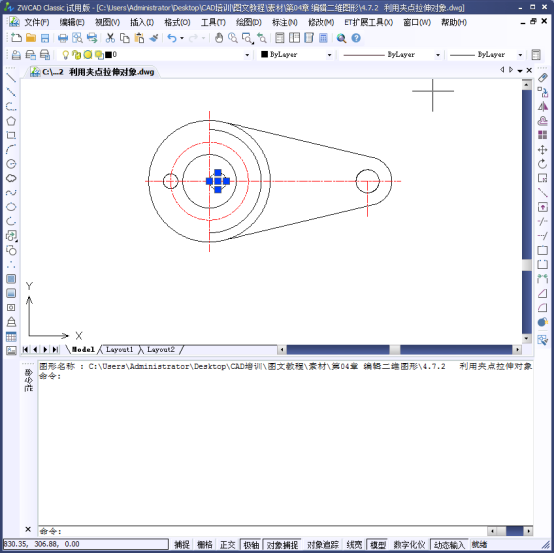Open the 绘图(D) menu
The width and height of the screenshot is (554, 553).
(248, 23)
